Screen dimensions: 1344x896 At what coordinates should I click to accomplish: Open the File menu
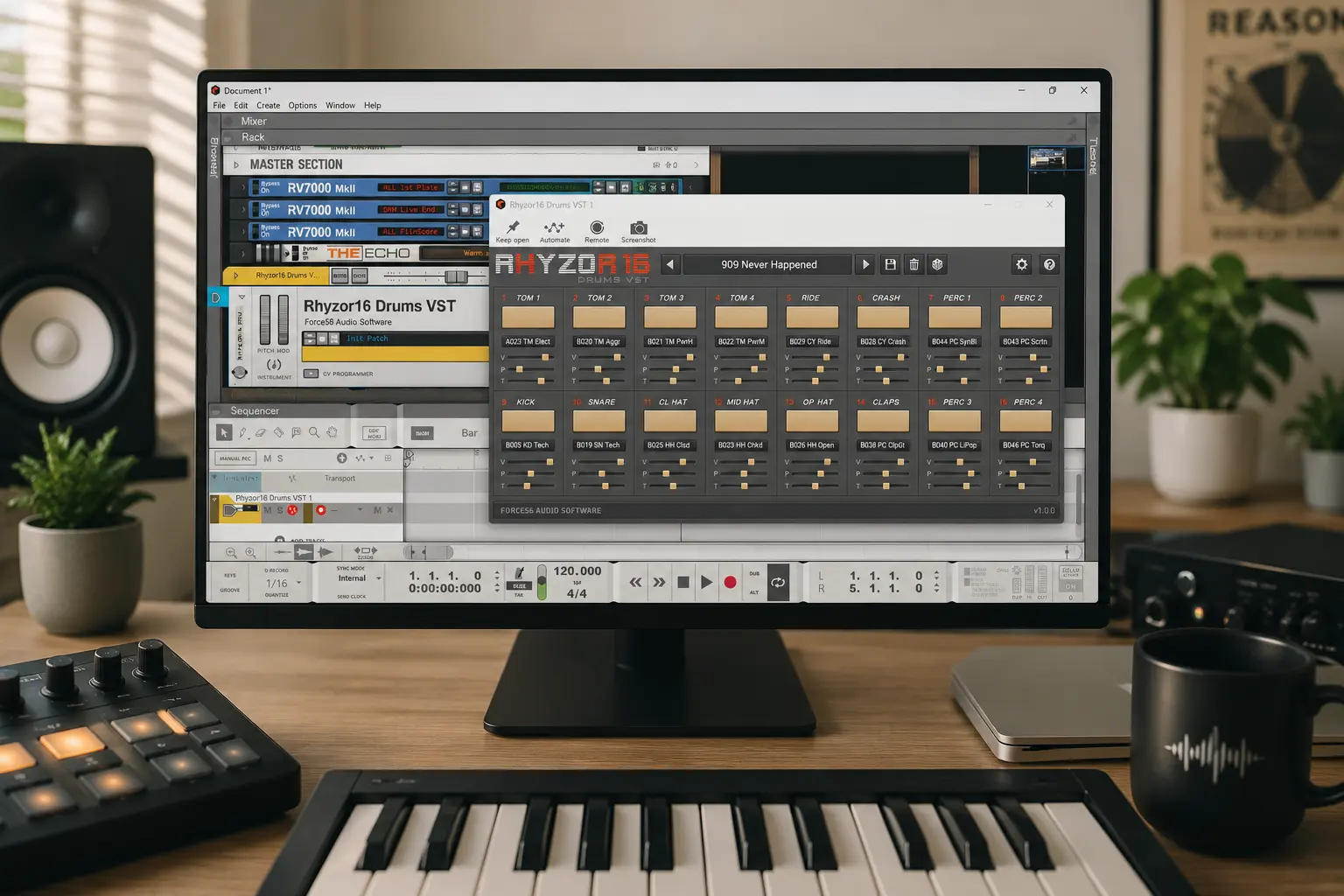point(219,105)
